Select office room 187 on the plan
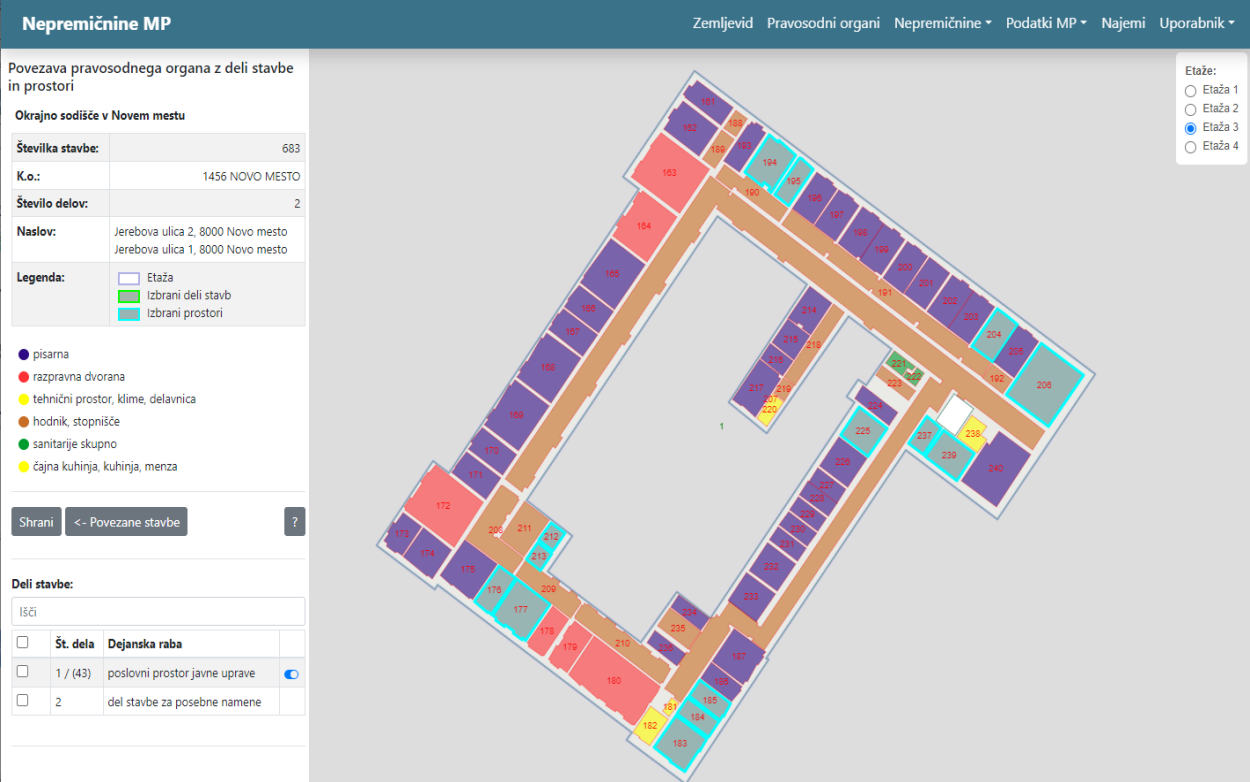Screen dimensions: 1250x782 point(738,656)
